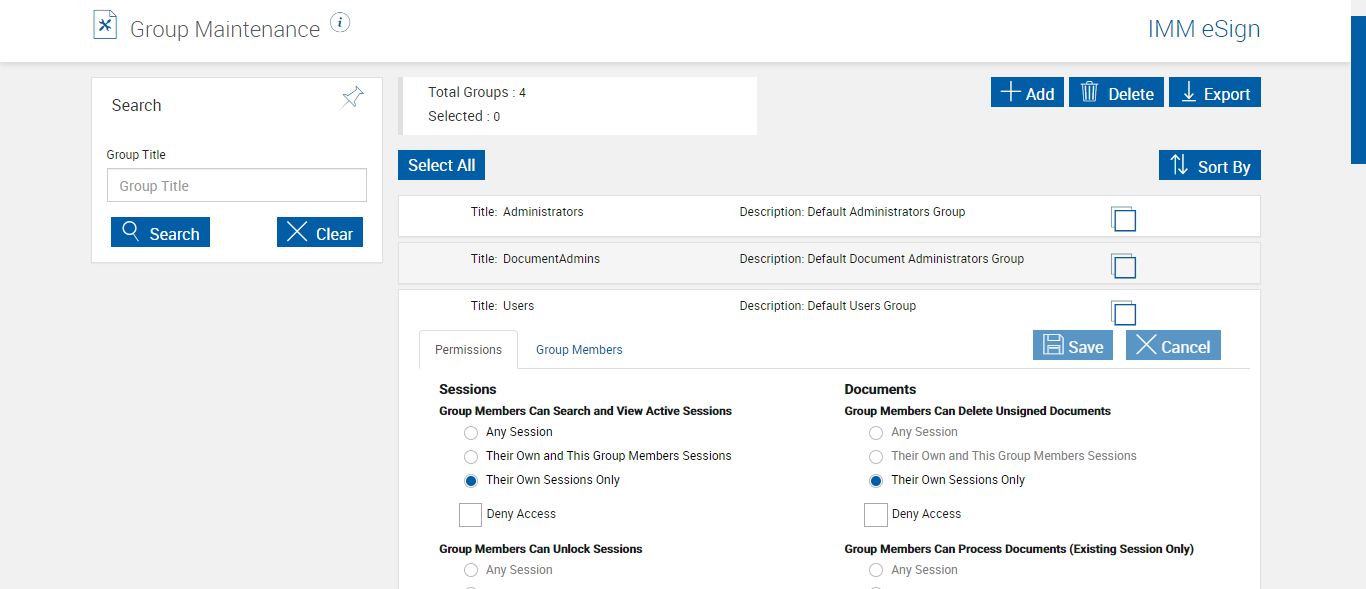
Task: Select Their Own Sessions Only for Delete Unsigned Documents
Action: click(x=876, y=481)
